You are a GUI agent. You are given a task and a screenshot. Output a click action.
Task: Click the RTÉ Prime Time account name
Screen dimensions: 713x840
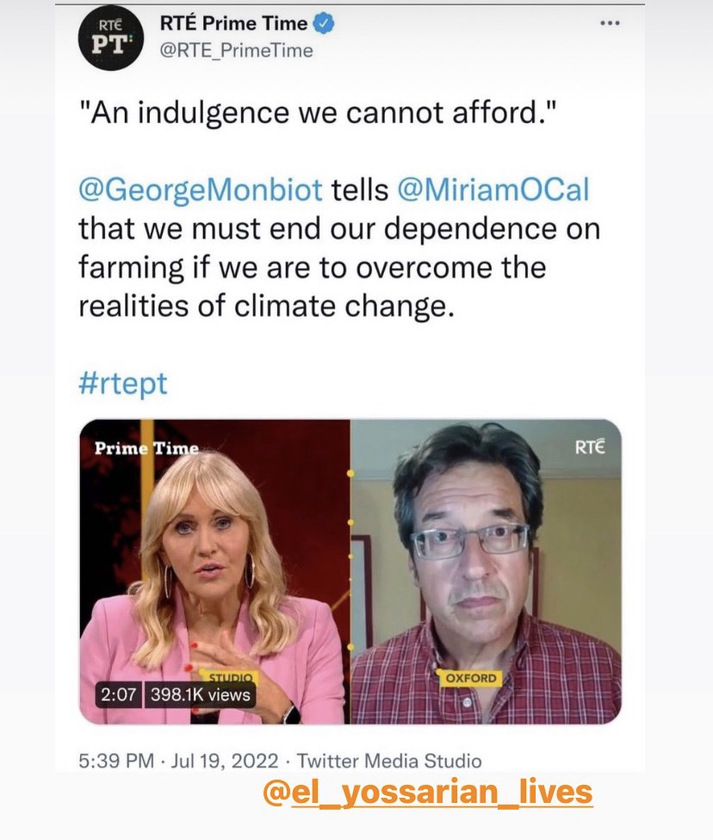234,24
